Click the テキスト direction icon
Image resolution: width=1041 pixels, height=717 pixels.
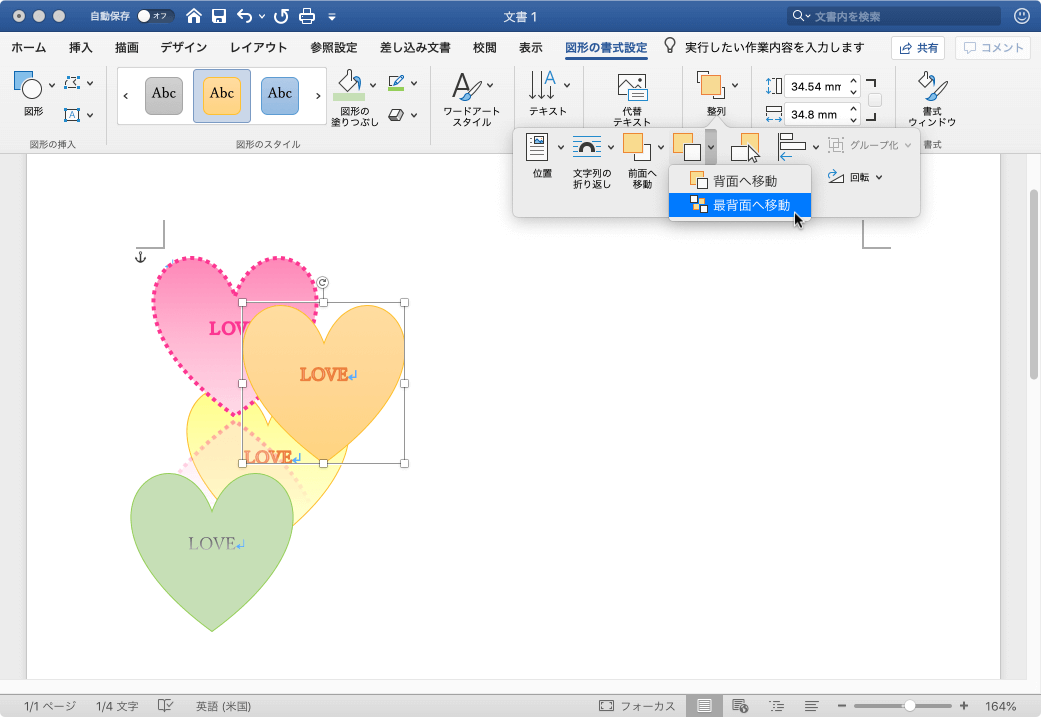542,85
